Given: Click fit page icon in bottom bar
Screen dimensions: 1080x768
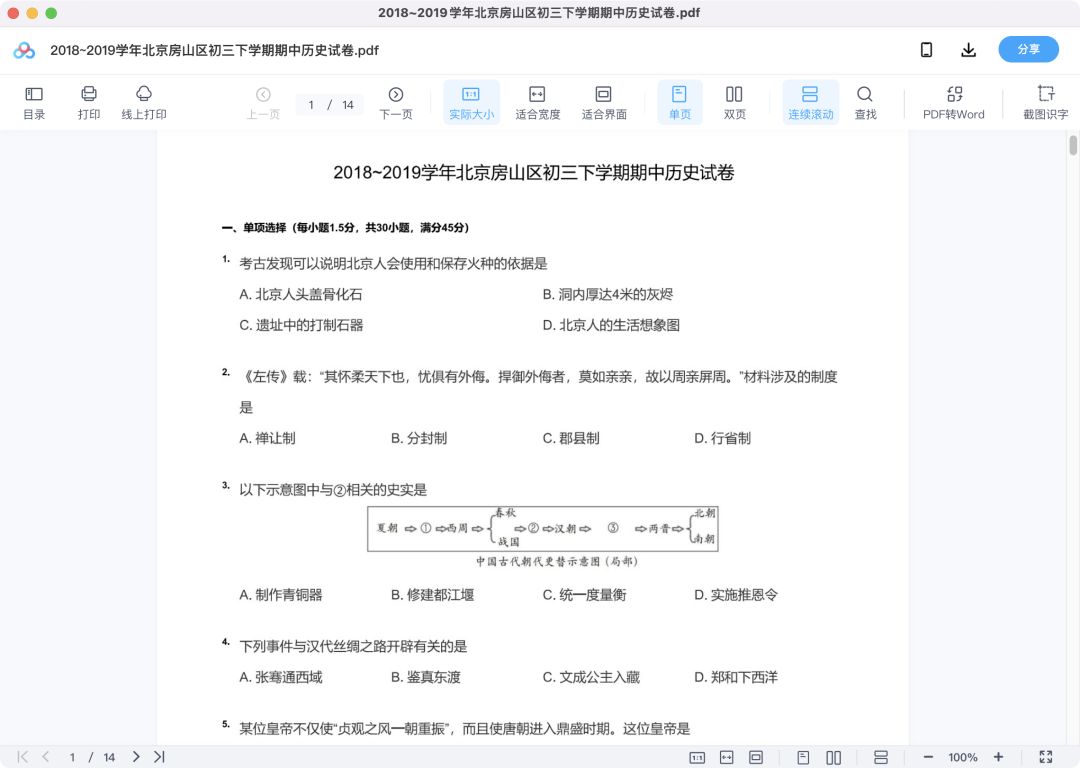Looking at the screenshot, I should point(756,758).
